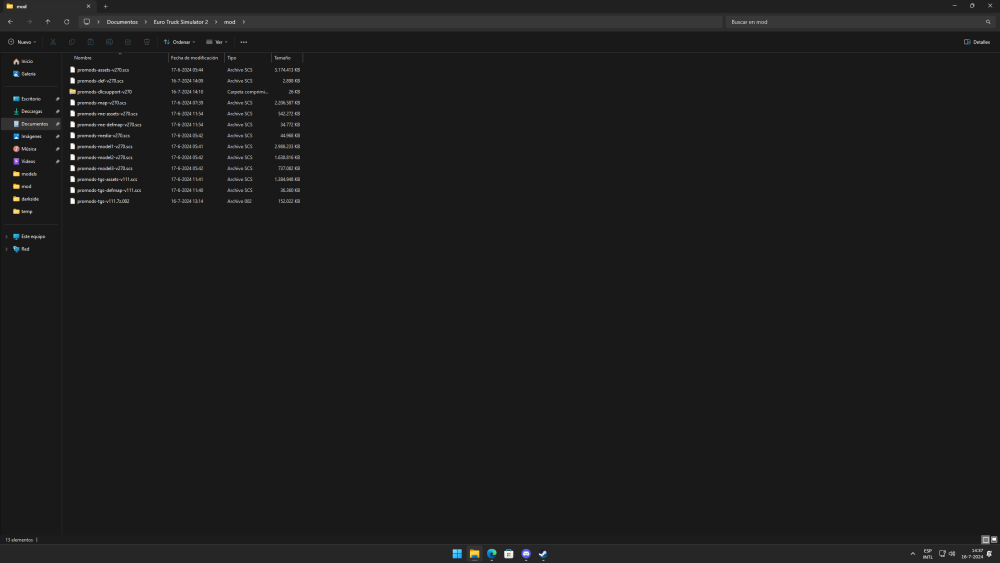Click the Nuevo button in the toolbar
The image size is (1000, 563).
pos(22,42)
